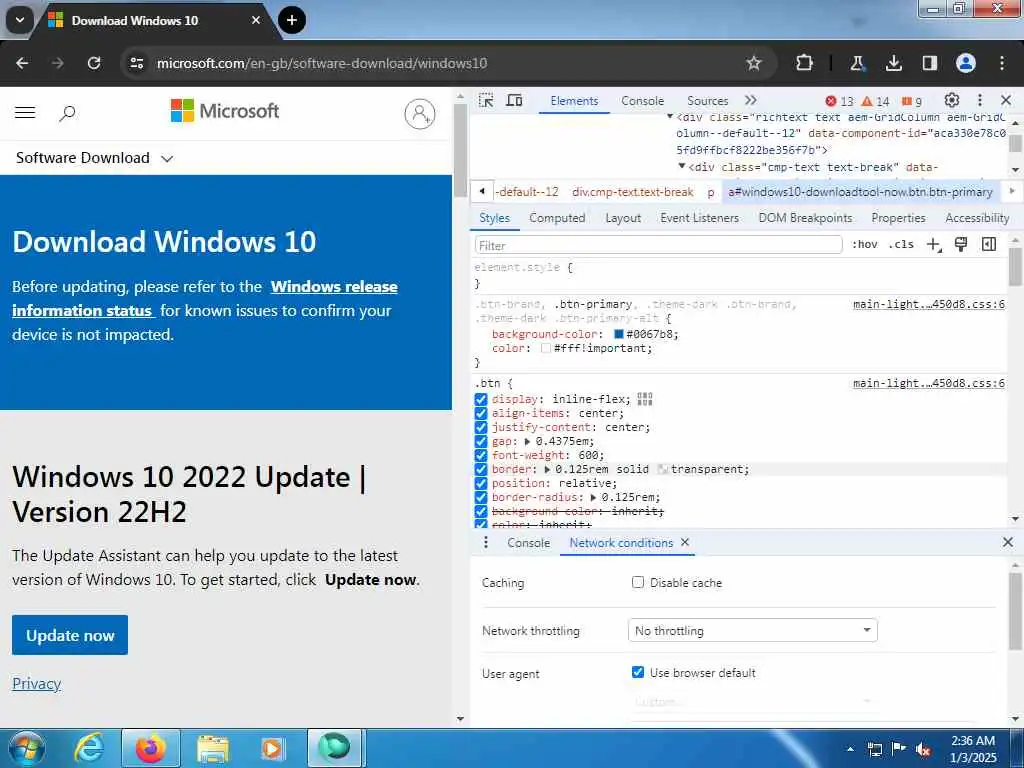Screen dimensions: 1024x768
Task: View site information icon in address bar
Action: [136, 63]
